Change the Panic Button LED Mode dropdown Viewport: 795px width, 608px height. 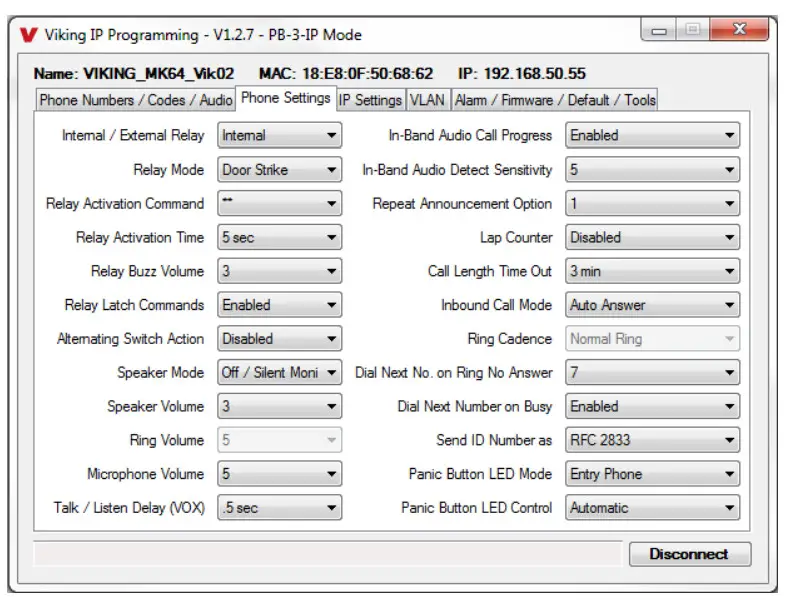[x=653, y=474]
